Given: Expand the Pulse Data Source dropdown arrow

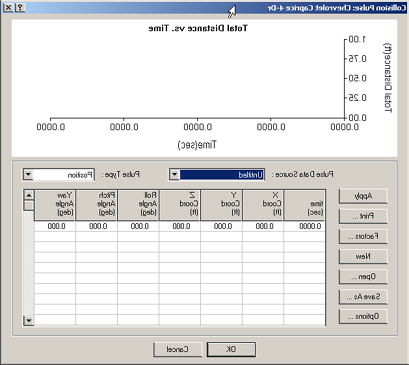Looking at the screenshot, I should pos(174,175).
